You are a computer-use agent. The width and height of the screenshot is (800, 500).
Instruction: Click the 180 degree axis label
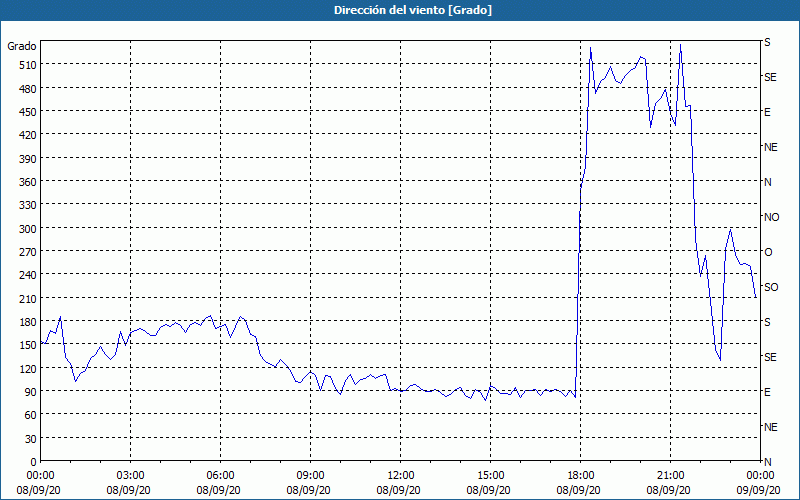(28, 322)
